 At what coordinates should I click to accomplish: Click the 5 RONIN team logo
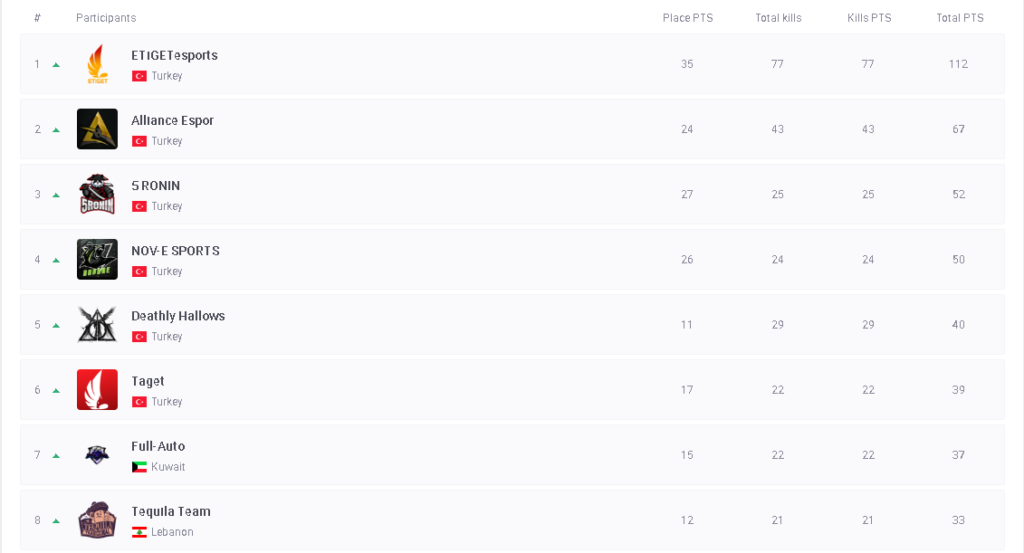point(97,194)
